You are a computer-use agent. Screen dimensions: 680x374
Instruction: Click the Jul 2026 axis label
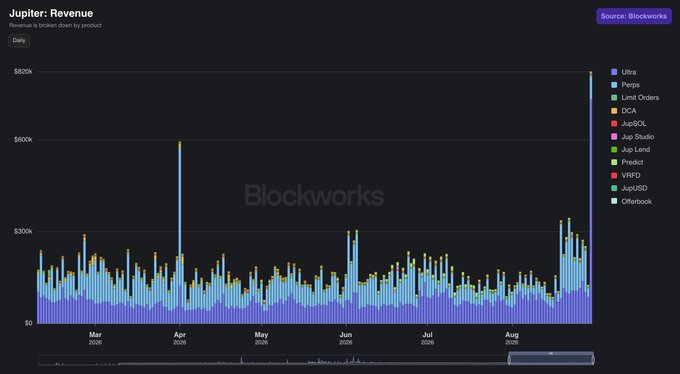click(428, 338)
